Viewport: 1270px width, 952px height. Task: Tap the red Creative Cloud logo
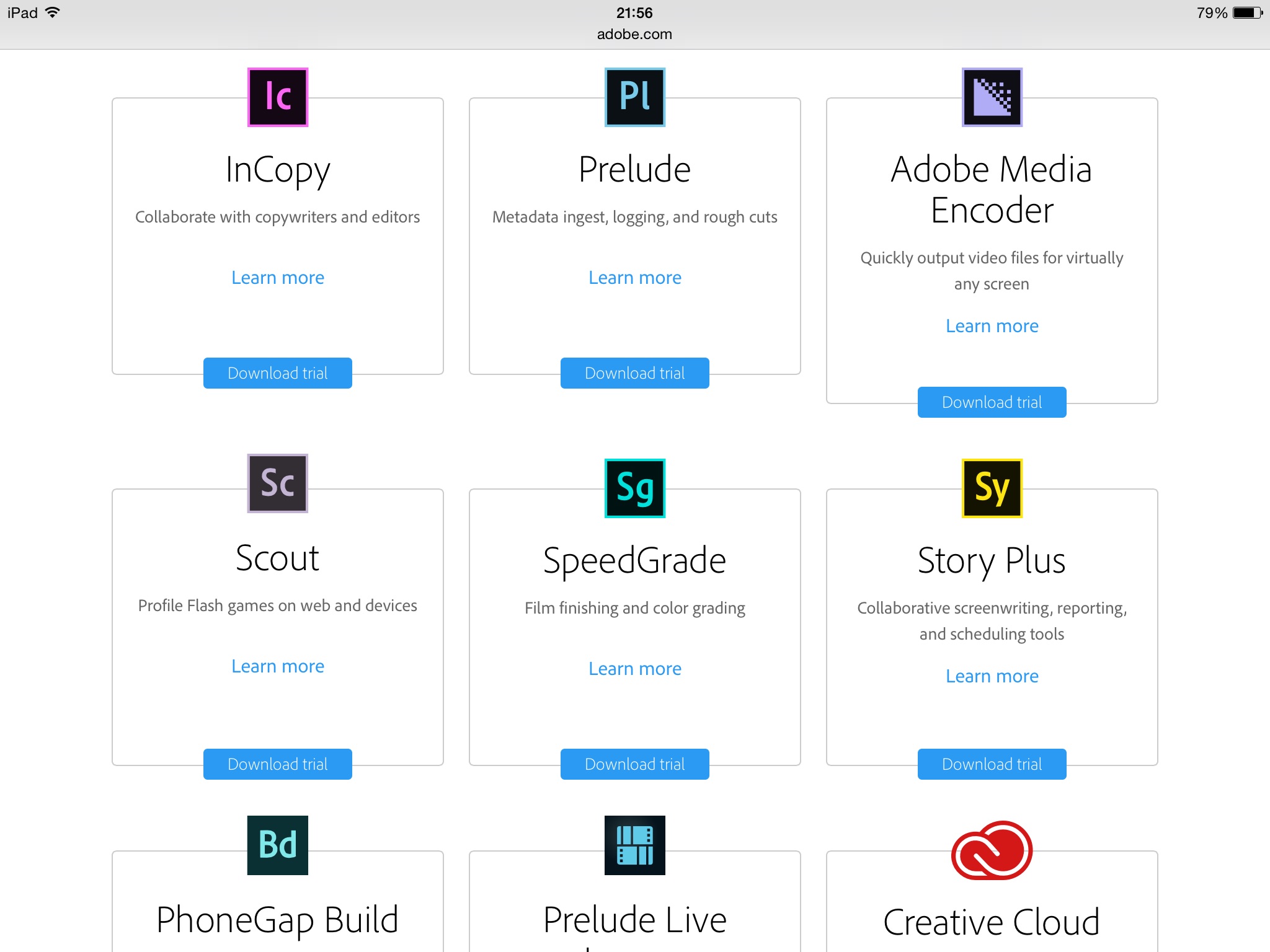point(992,850)
